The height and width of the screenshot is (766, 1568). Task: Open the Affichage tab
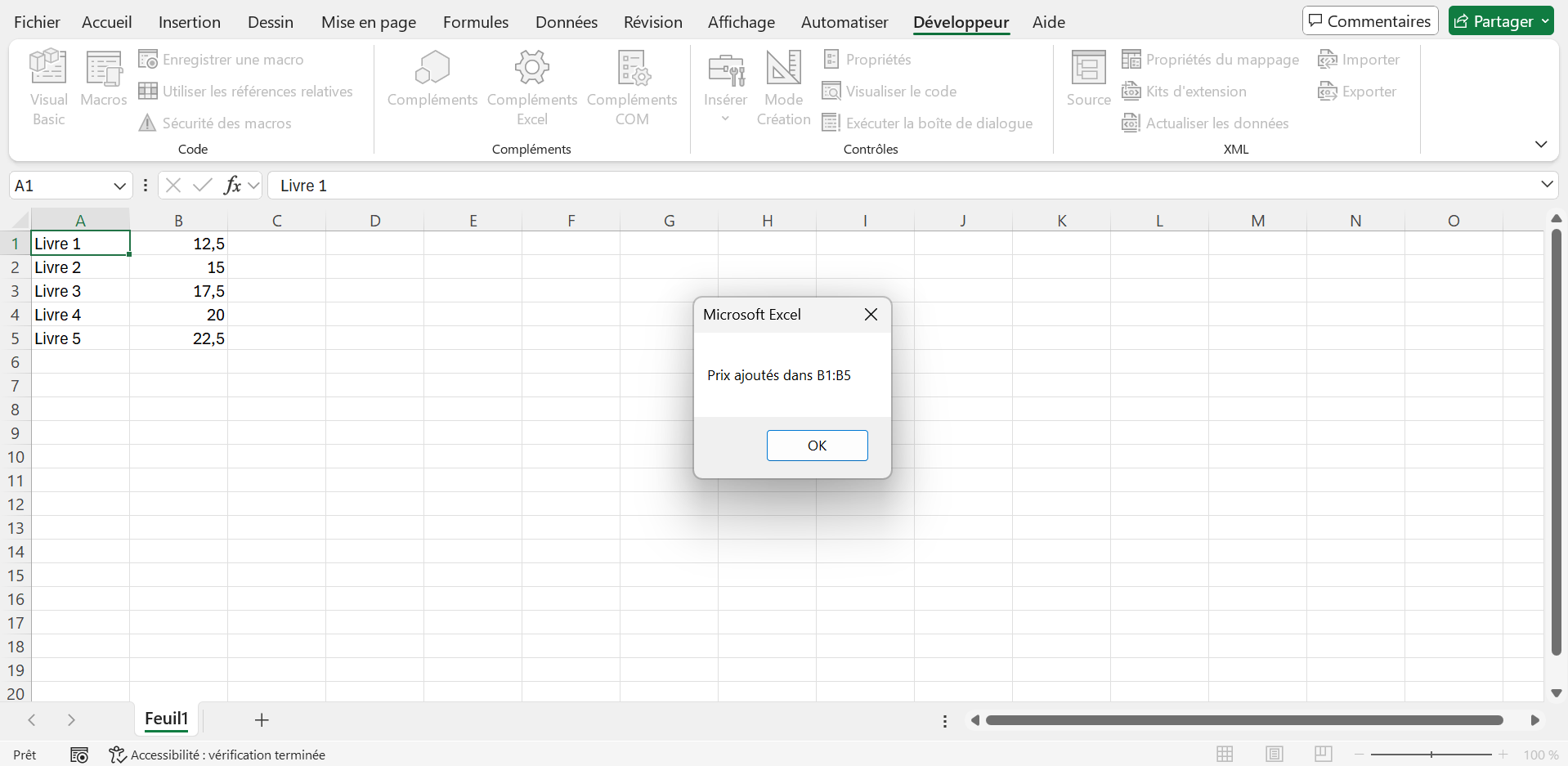click(x=741, y=22)
